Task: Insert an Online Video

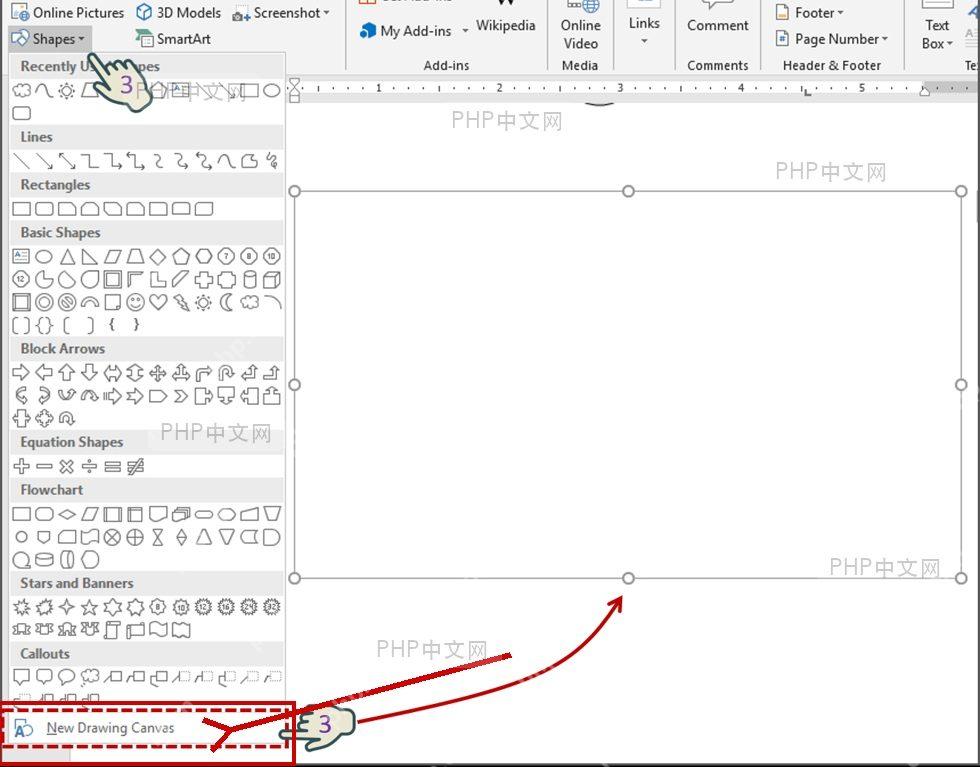Action: pyautogui.click(x=581, y=26)
